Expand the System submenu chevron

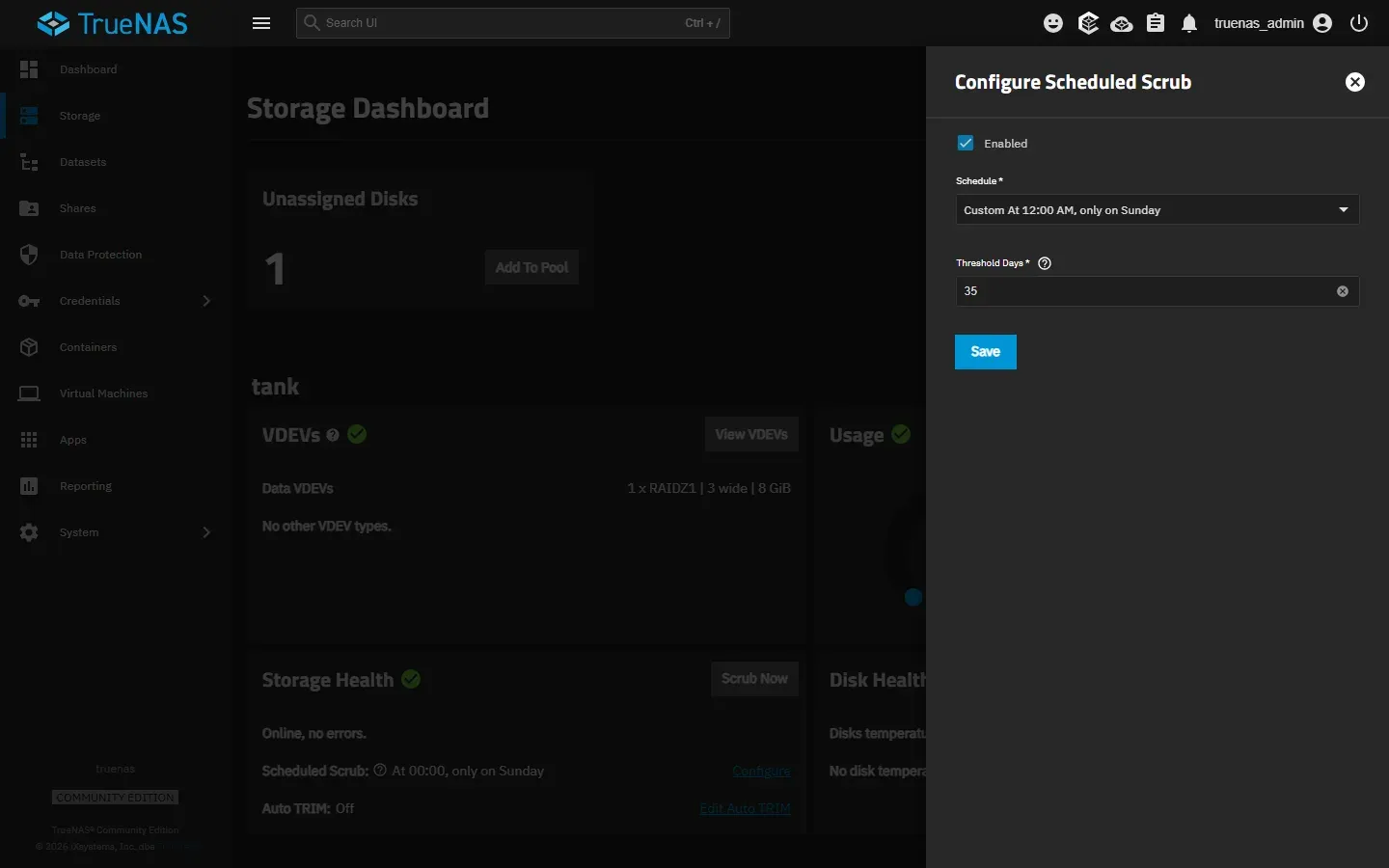pos(206,532)
